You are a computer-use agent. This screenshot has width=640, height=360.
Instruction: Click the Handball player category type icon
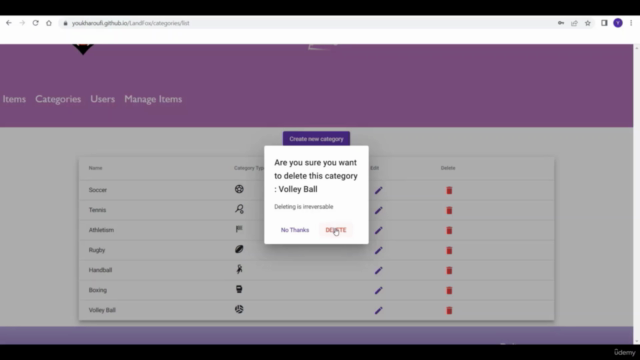239,269
